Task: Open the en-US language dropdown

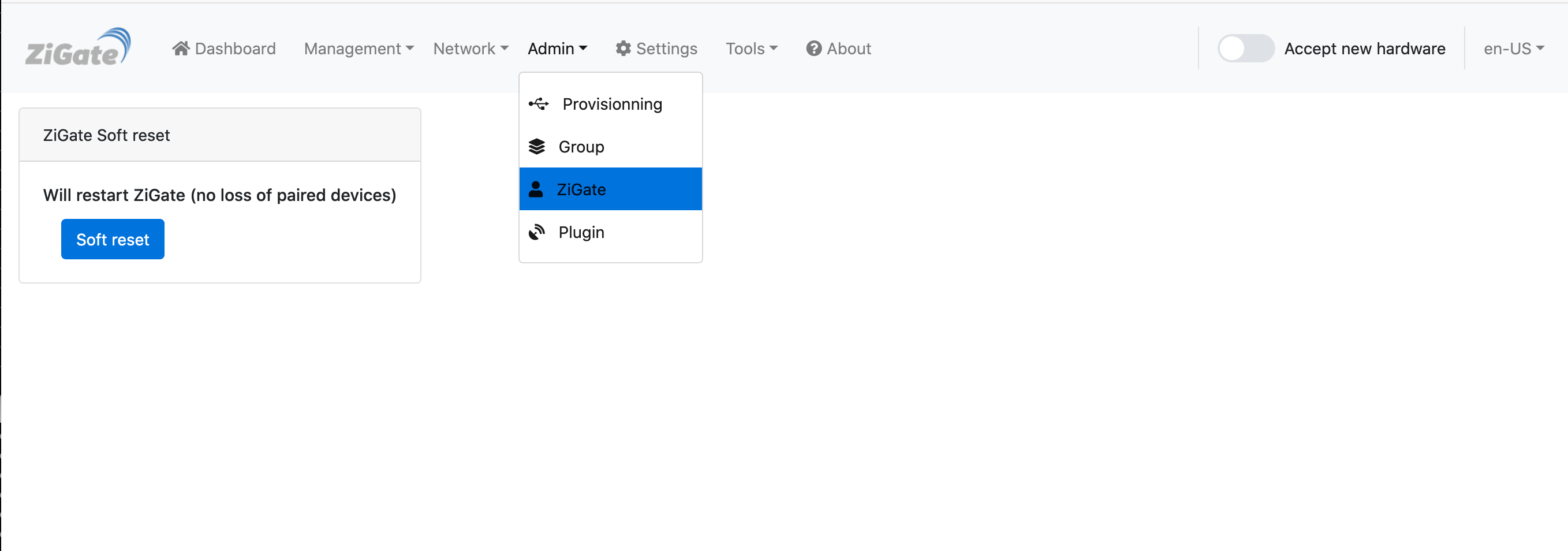Action: pos(1514,48)
